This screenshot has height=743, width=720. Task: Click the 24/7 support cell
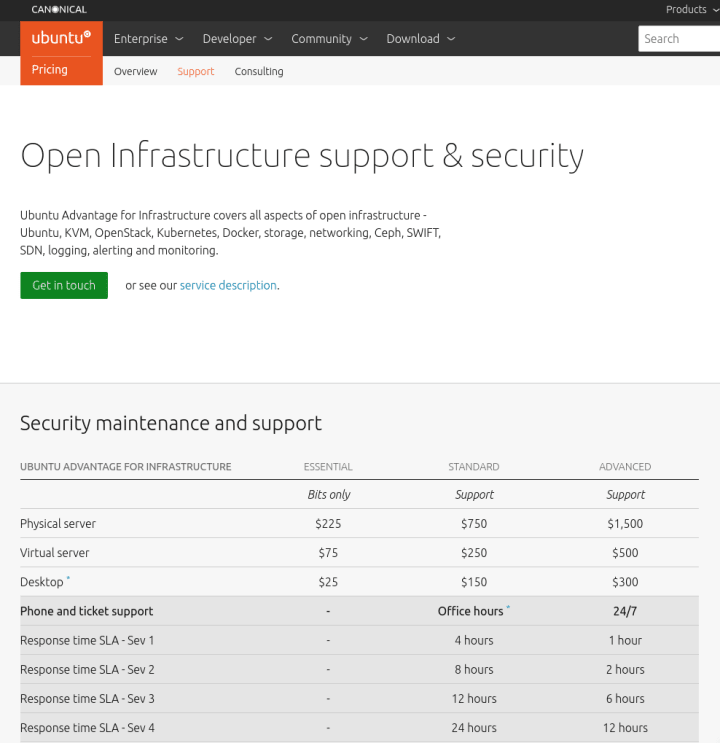coord(625,611)
